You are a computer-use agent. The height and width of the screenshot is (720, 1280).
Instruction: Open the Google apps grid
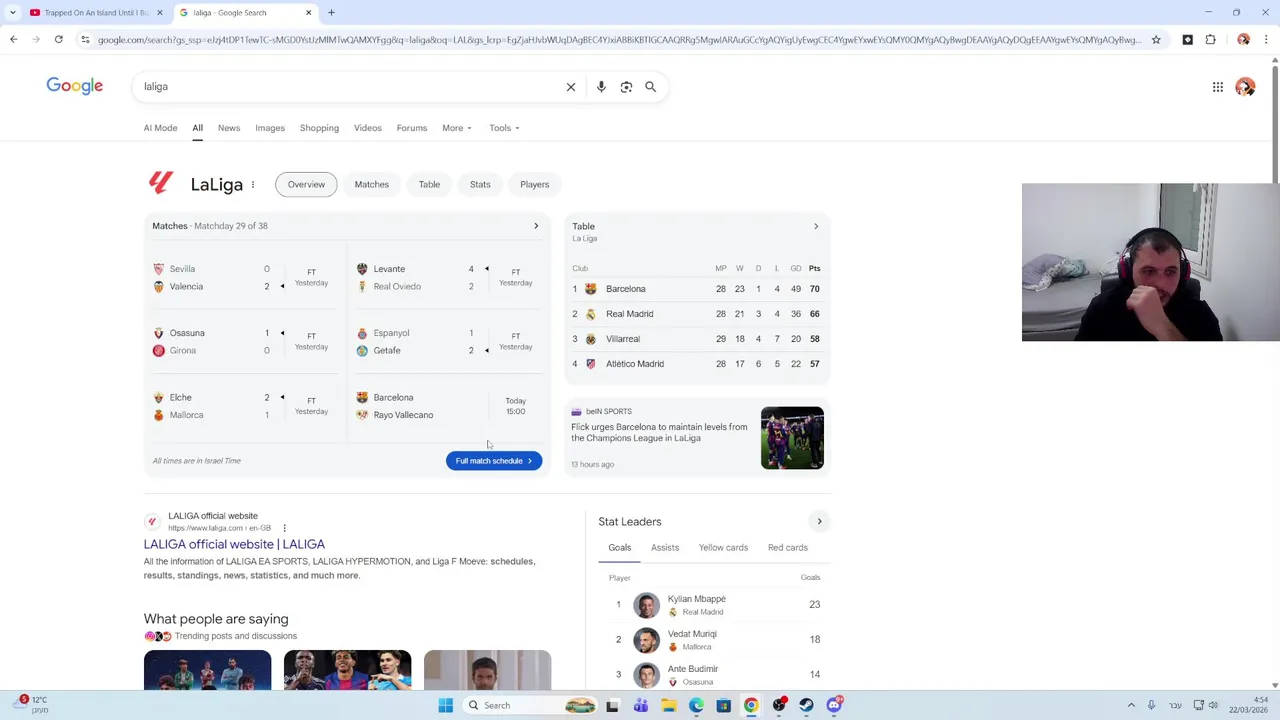pos(1218,87)
